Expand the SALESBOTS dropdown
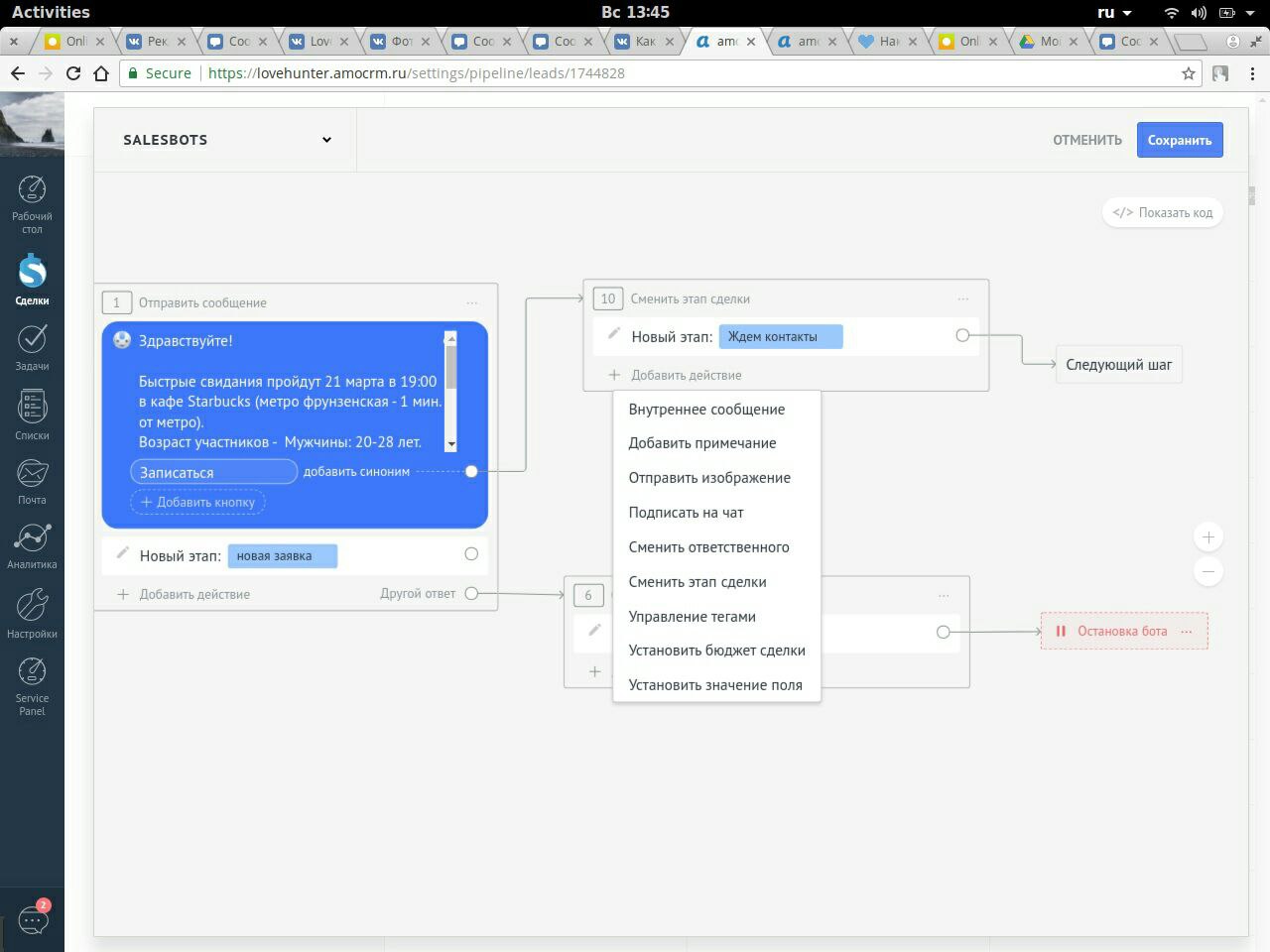Screen dimensions: 1270x952 [x=326, y=140]
